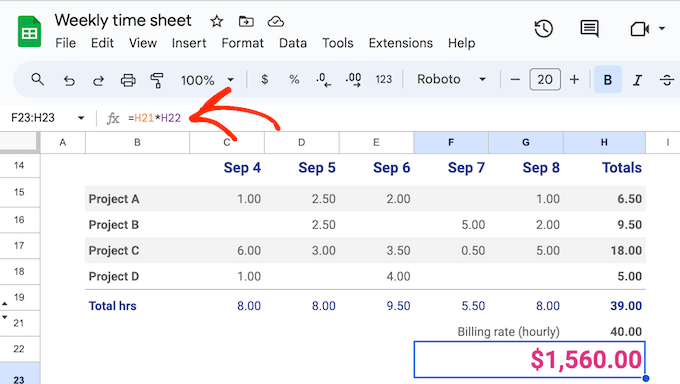Print the spreadsheet

click(x=128, y=80)
